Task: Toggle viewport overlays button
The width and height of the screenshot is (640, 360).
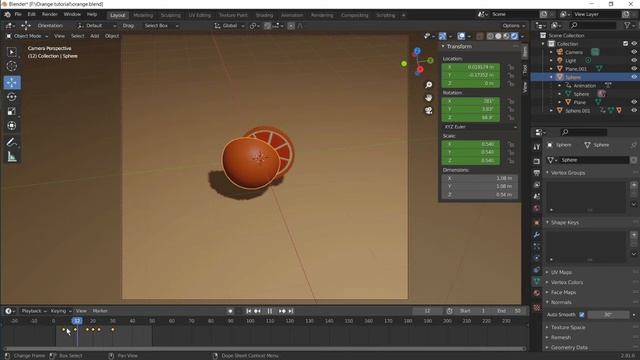Action: 461,36
